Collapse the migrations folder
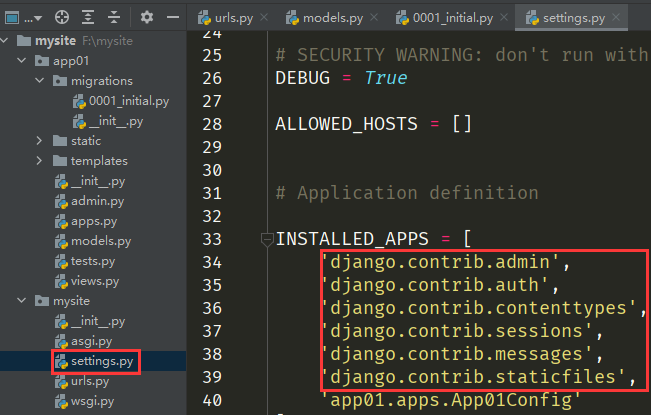The image size is (651, 415). tap(39, 81)
